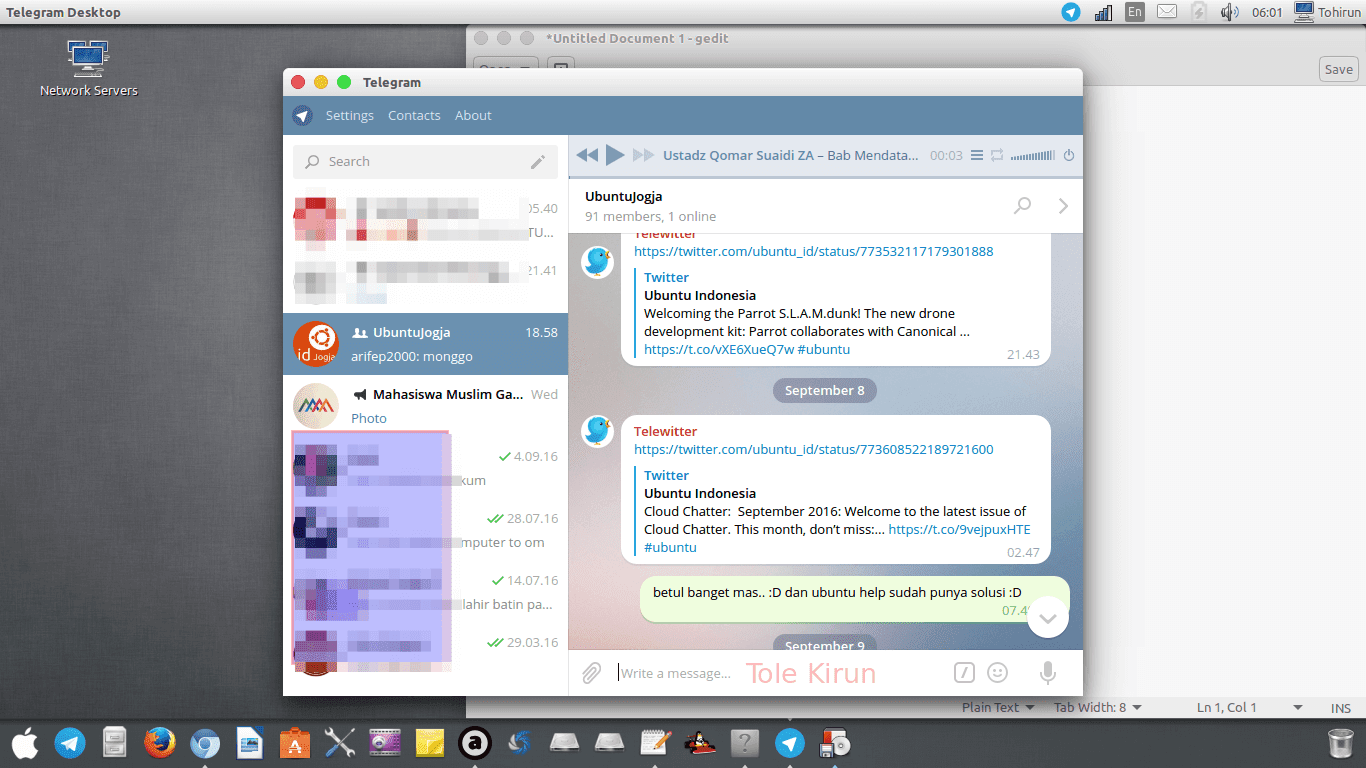Click Telegram icon in top system tray
This screenshot has height=768, width=1366.
point(1071,12)
